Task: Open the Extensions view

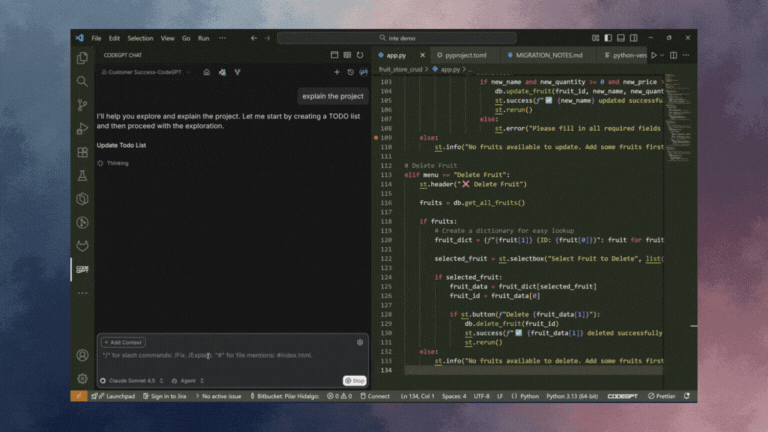Action: (x=82, y=152)
